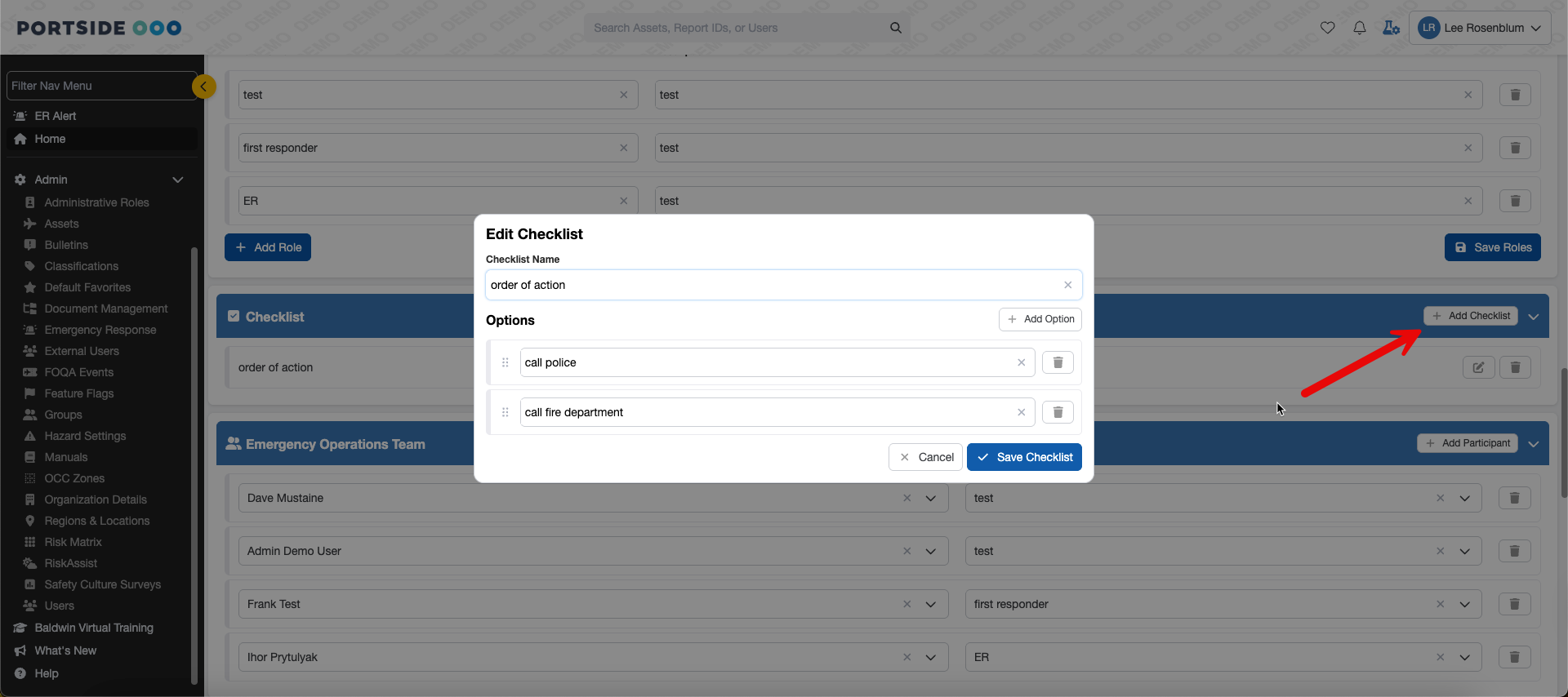1568x697 pixels.
Task: Collapse the Admin section in sidebar
Action: coord(177,180)
